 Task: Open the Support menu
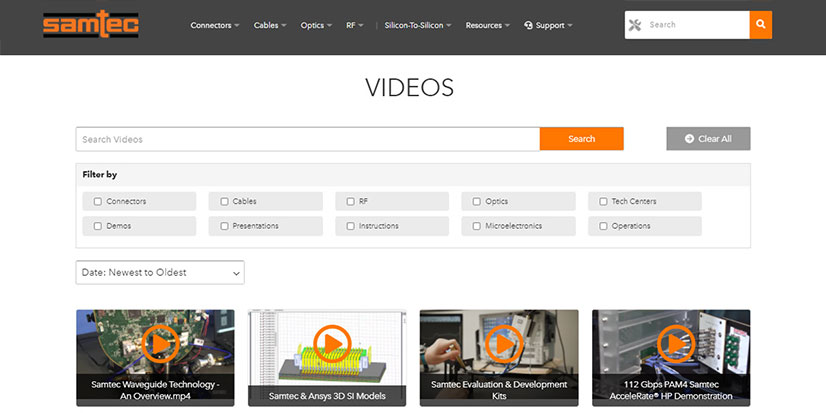pos(549,25)
